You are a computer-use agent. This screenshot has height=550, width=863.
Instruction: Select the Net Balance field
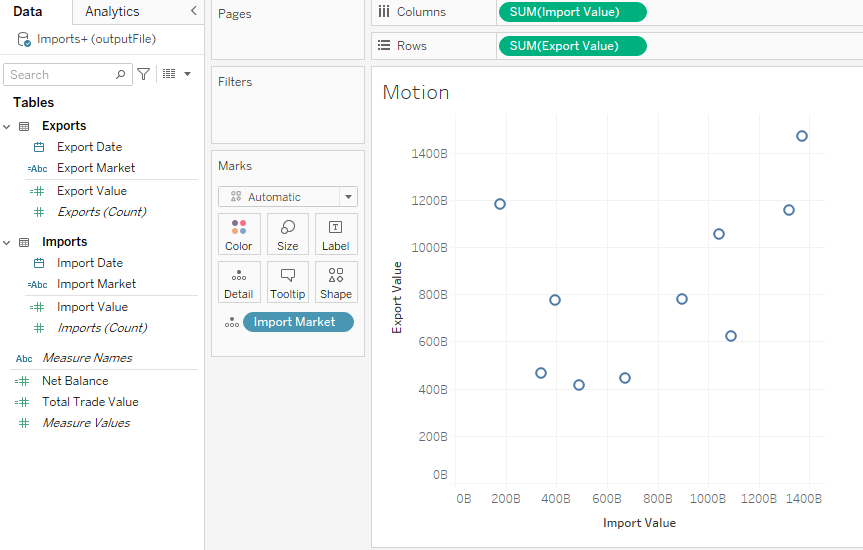tap(75, 381)
